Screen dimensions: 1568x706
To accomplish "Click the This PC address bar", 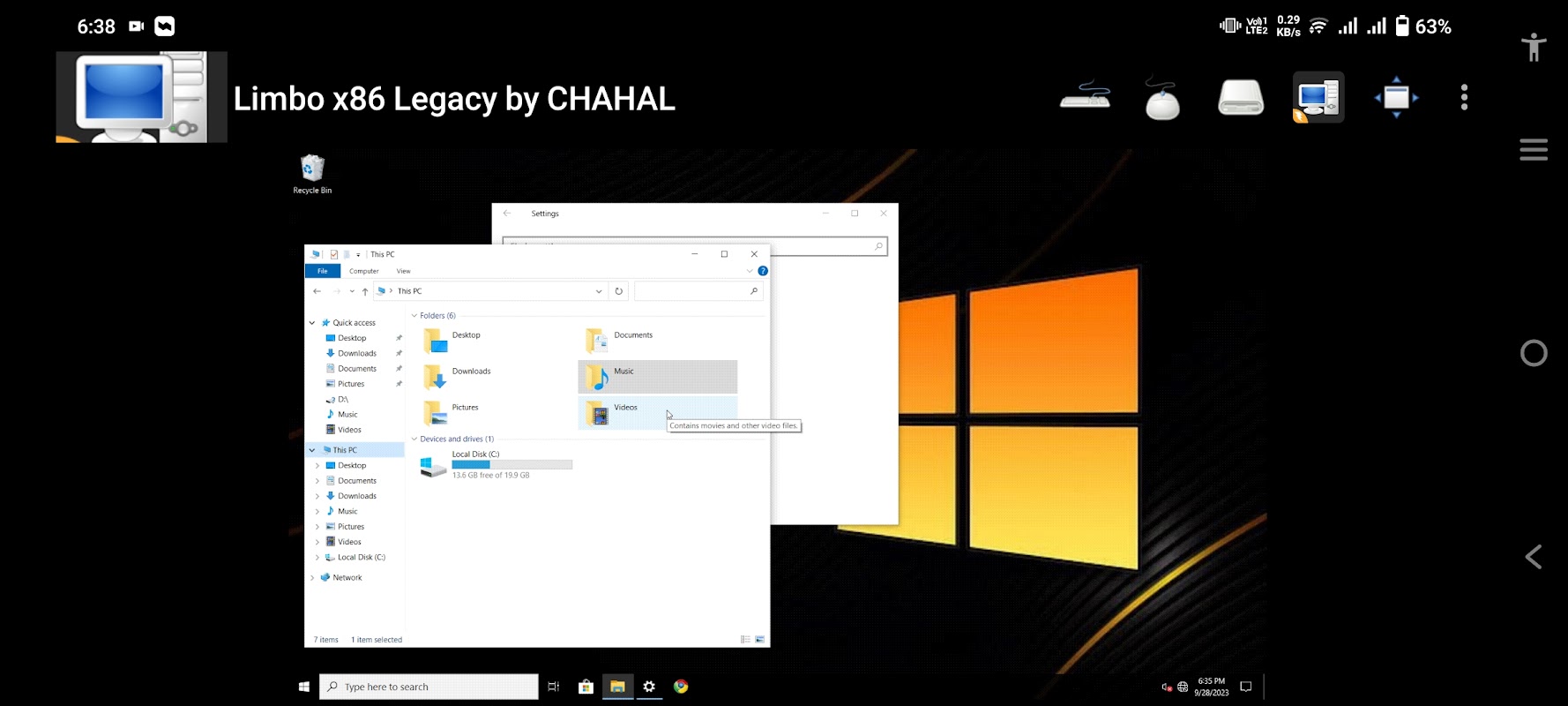I will coord(491,291).
